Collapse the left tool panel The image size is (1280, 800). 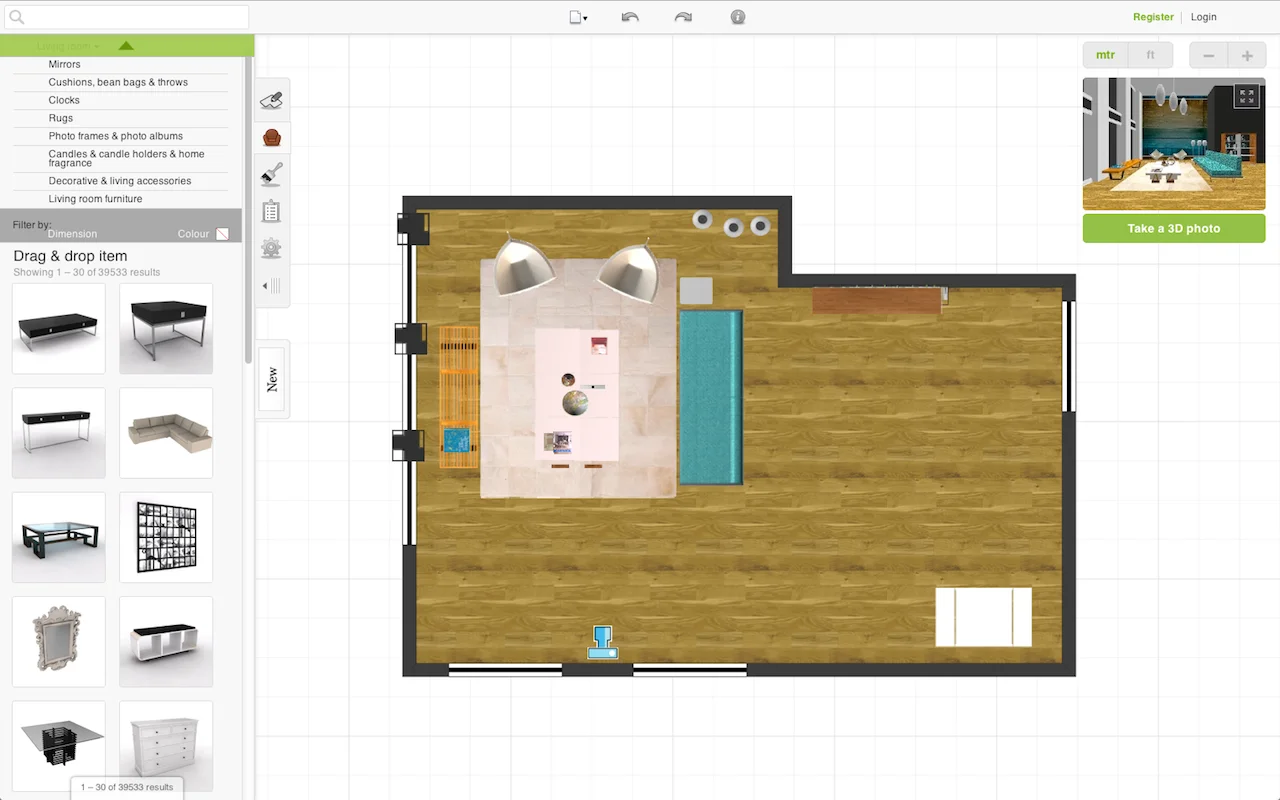tap(271, 285)
